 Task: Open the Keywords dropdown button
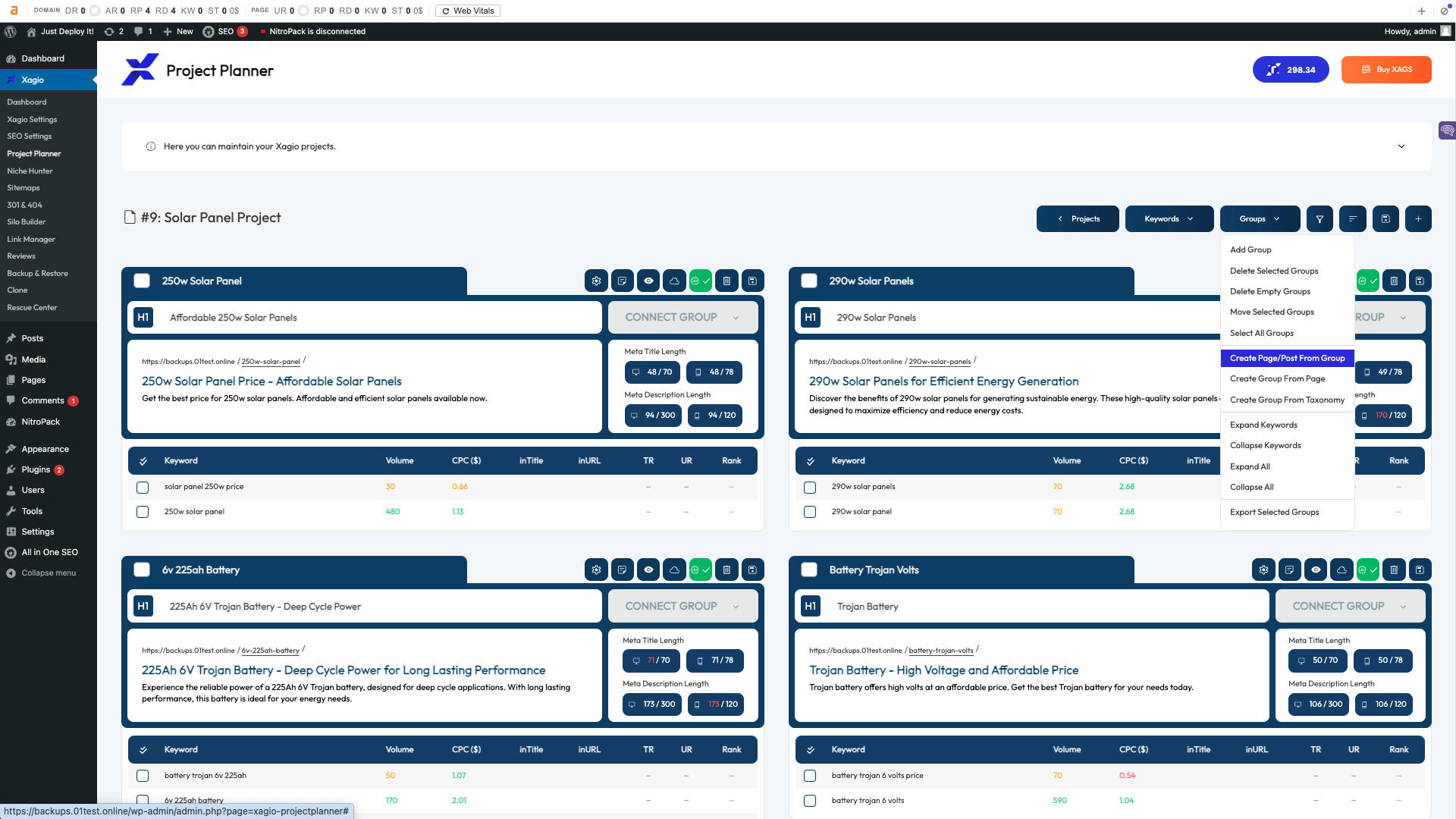(x=1169, y=219)
